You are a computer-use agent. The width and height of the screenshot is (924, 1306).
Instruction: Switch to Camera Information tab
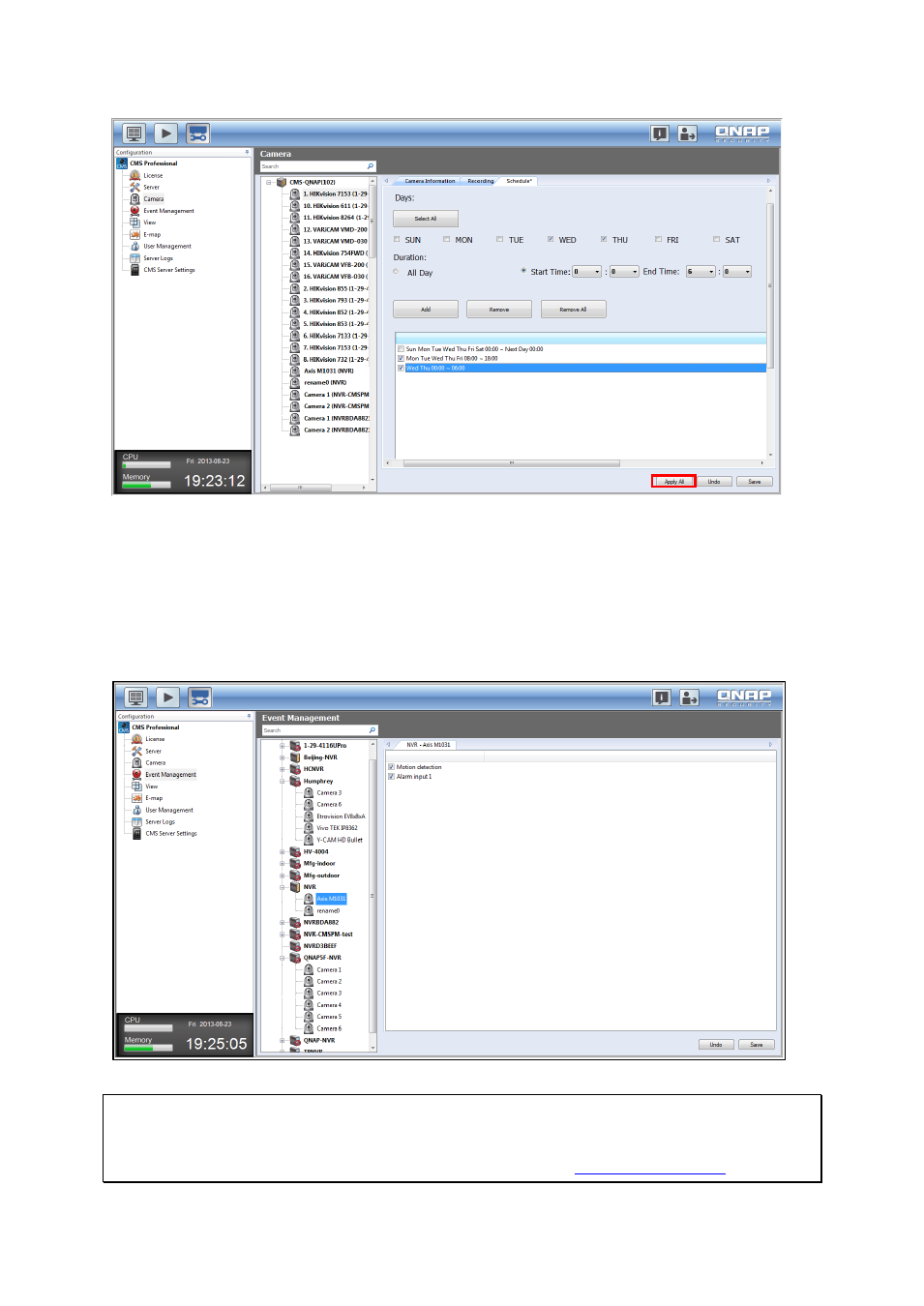(430, 181)
